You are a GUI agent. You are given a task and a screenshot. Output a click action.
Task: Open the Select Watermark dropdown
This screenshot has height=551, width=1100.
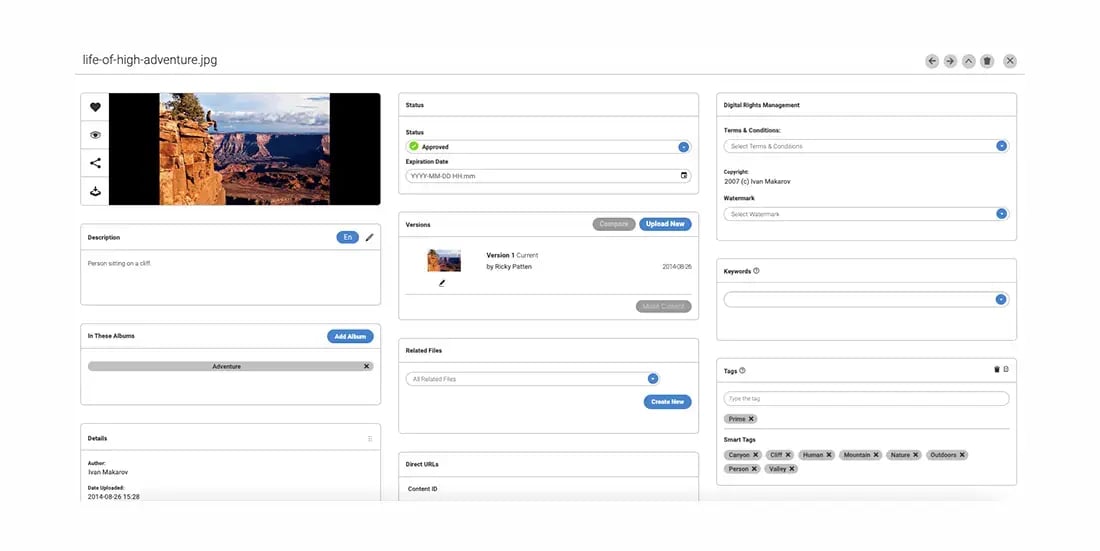(x=1001, y=214)
